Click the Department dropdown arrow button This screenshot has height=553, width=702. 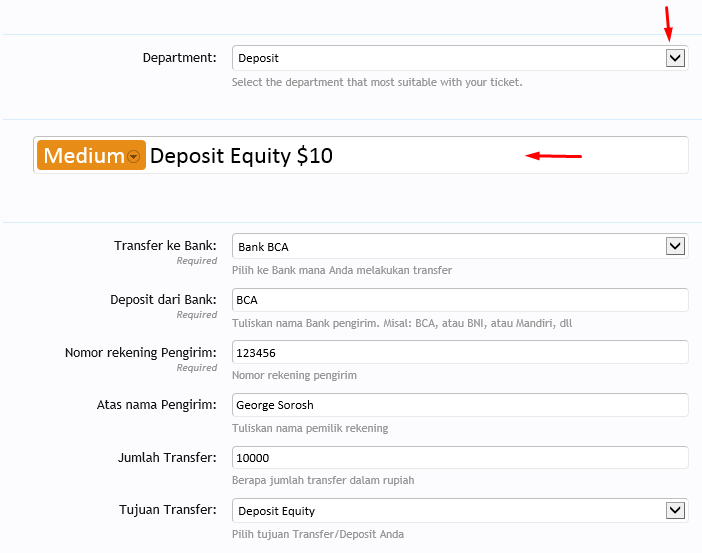tap(675, 58)
